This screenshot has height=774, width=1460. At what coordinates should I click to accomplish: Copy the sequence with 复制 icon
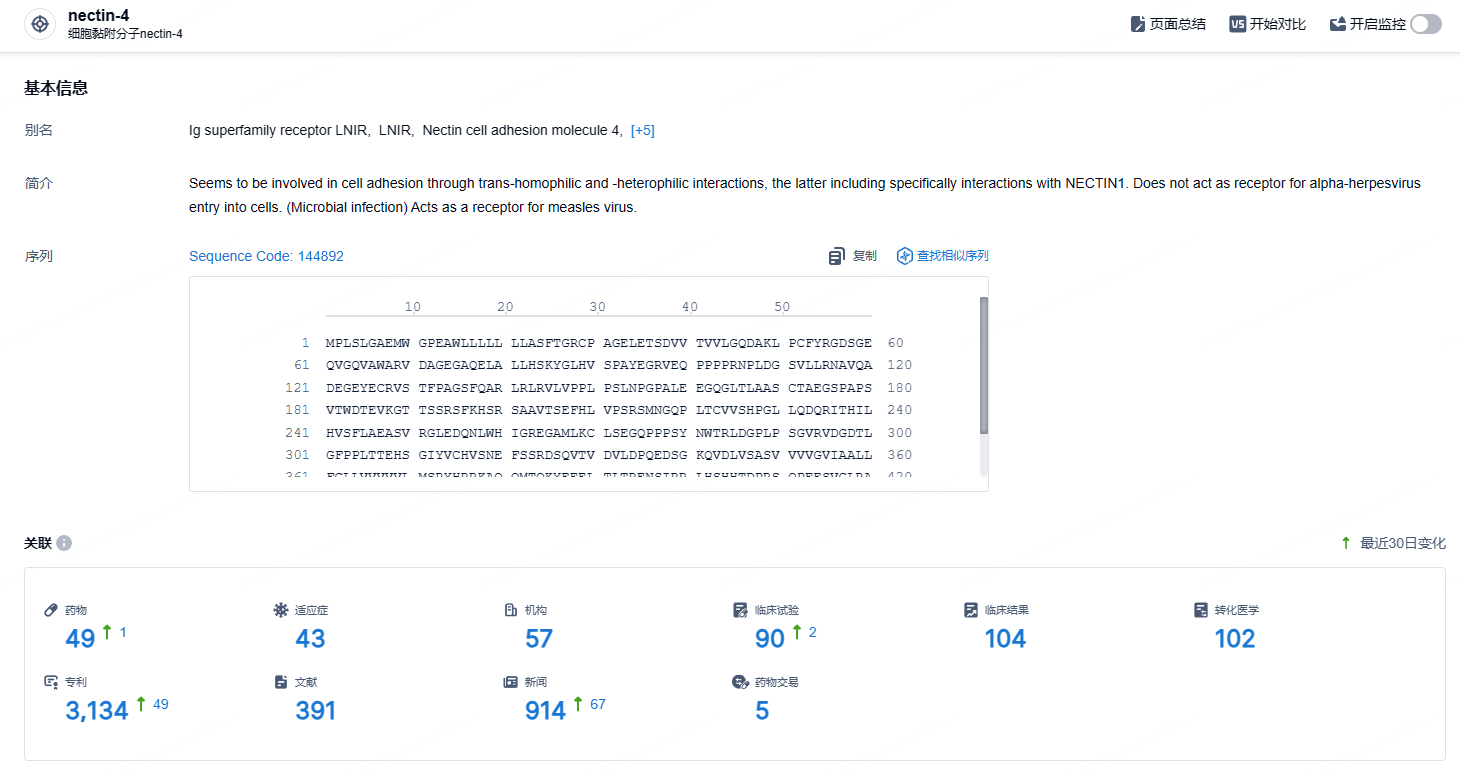coord(837,256)
